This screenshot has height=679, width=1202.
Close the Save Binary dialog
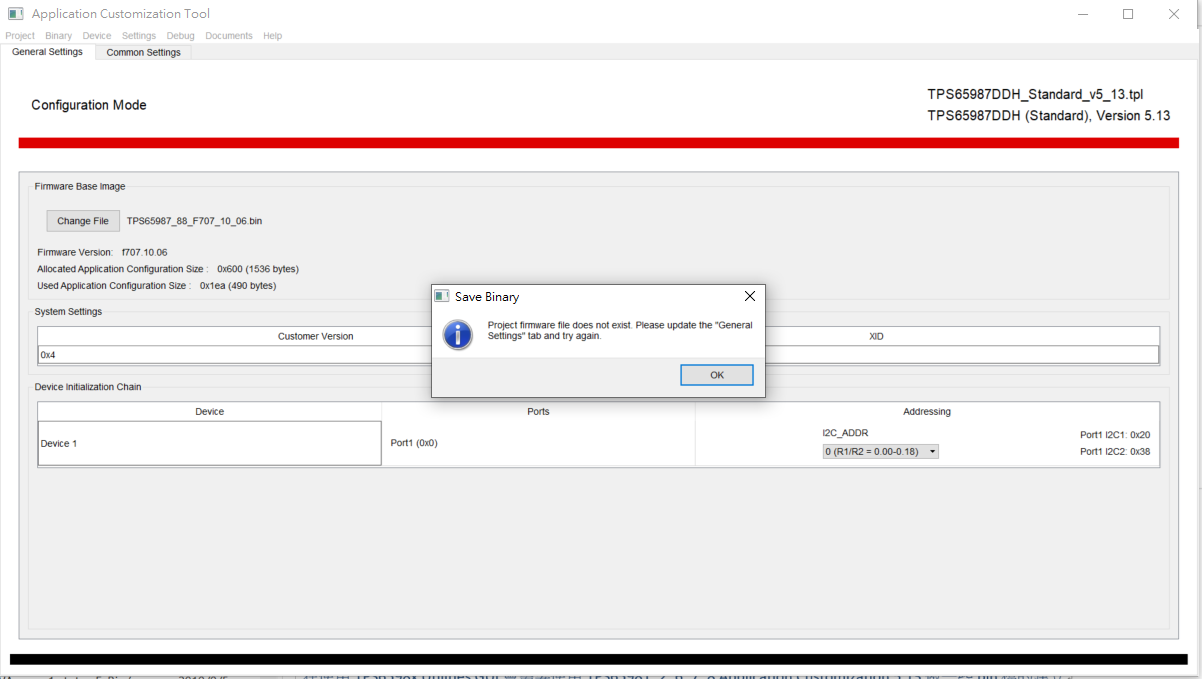click(x=750, y=296)
